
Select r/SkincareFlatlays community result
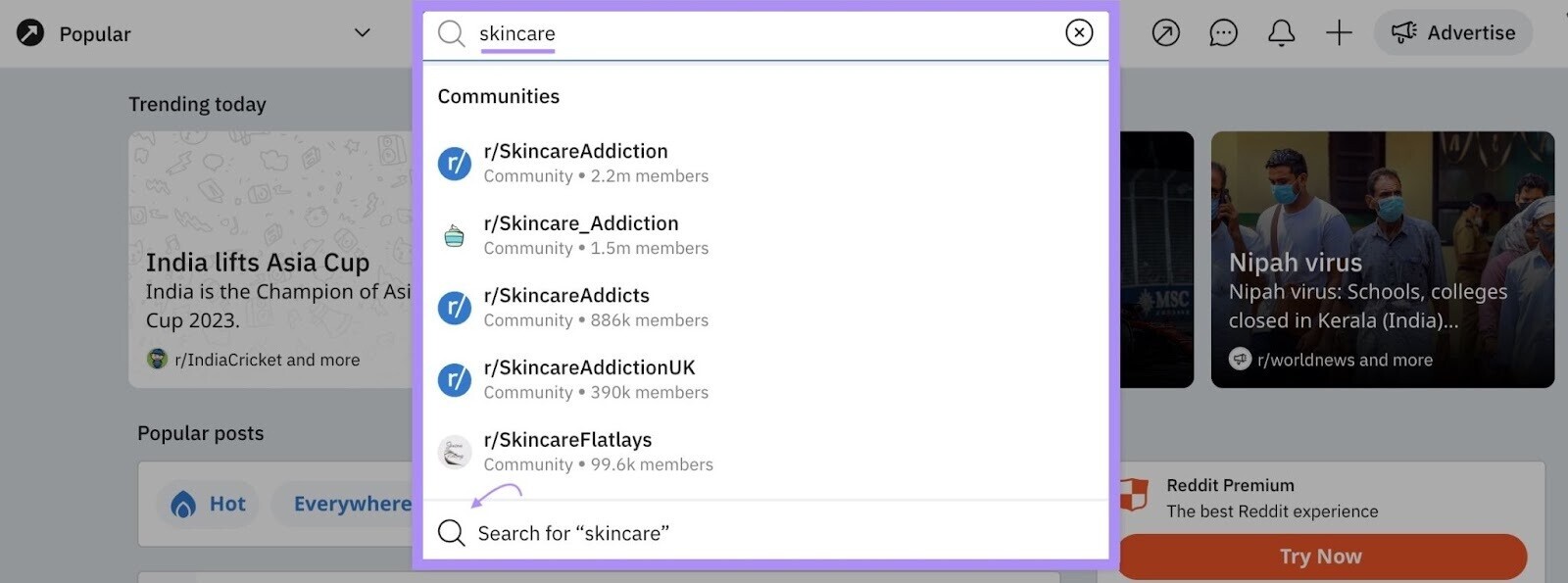point(765,452)
